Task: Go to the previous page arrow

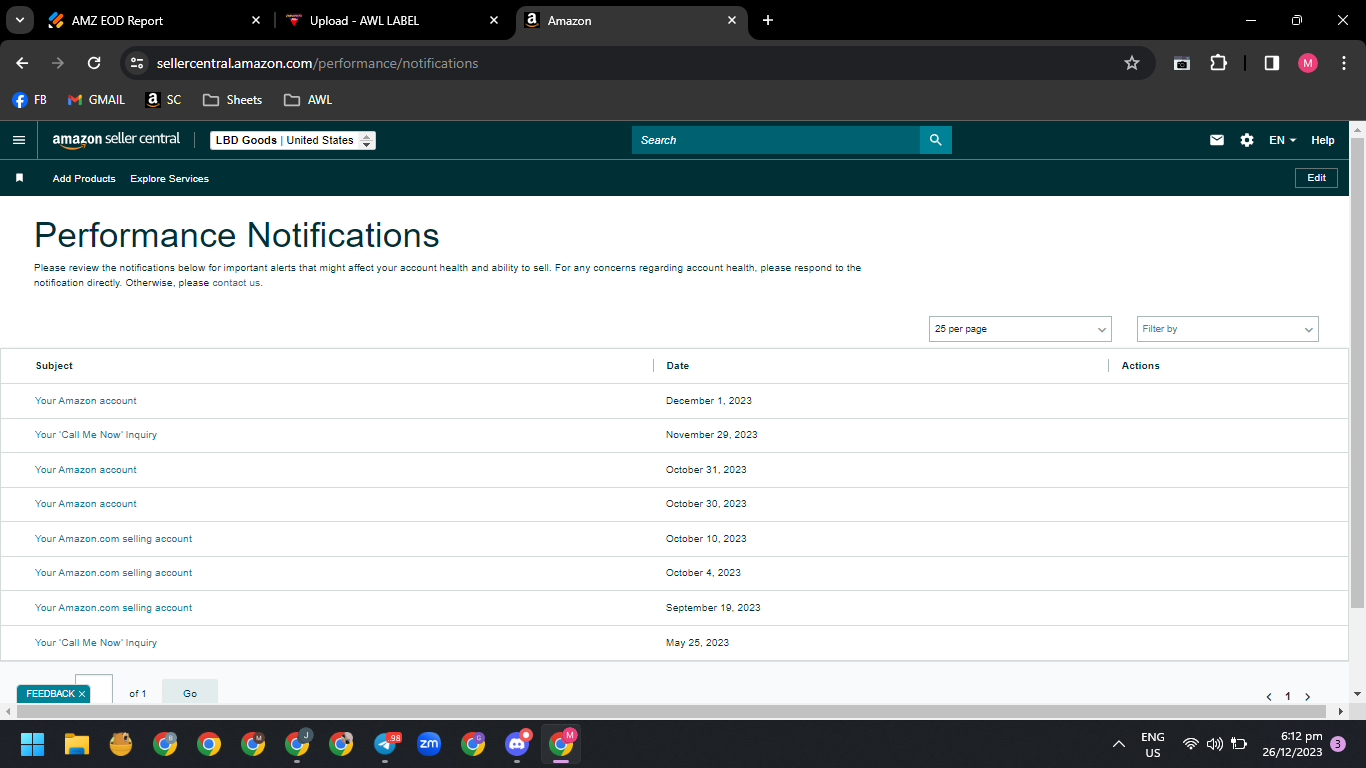Action: (1269, 696)
